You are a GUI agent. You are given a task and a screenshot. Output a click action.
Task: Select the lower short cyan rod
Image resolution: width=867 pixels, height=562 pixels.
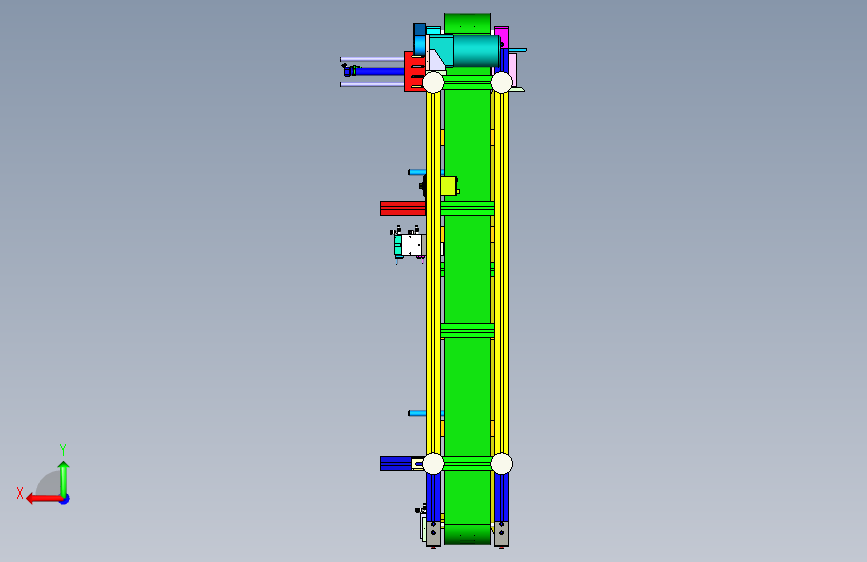coord(418,413)
